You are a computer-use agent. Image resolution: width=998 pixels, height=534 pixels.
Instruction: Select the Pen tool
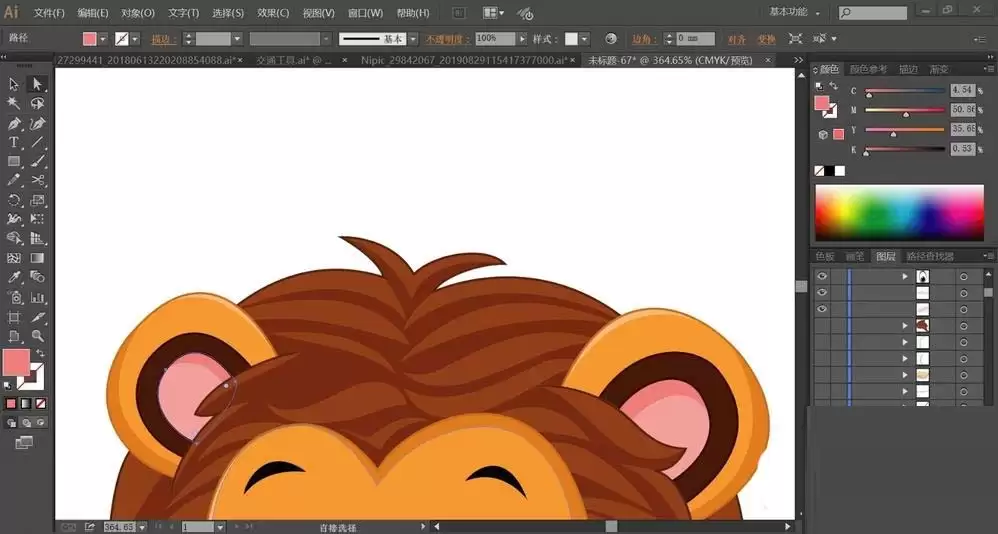(14, 124)
